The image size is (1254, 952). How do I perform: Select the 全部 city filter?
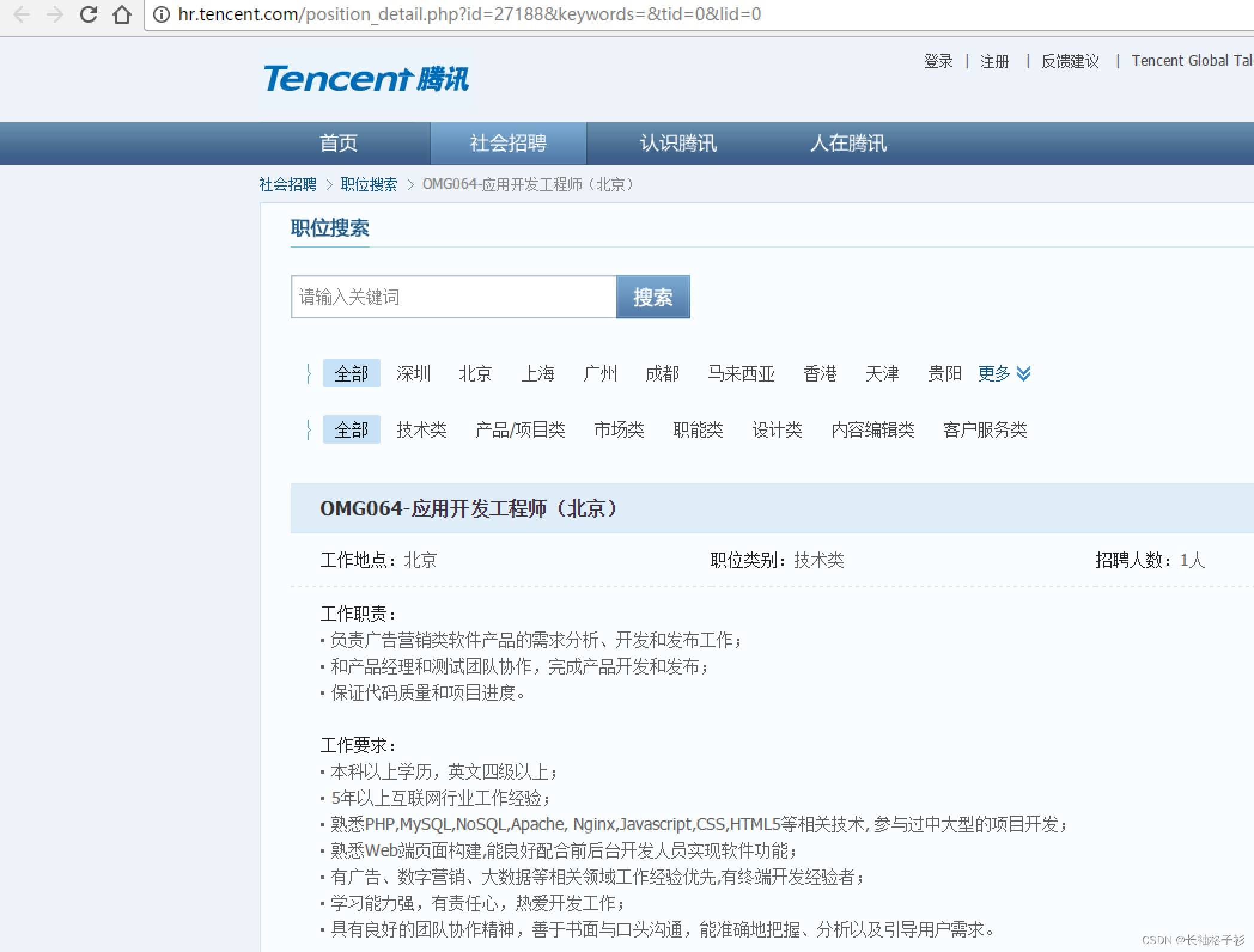pyautogui.click(x=351, y=373)
